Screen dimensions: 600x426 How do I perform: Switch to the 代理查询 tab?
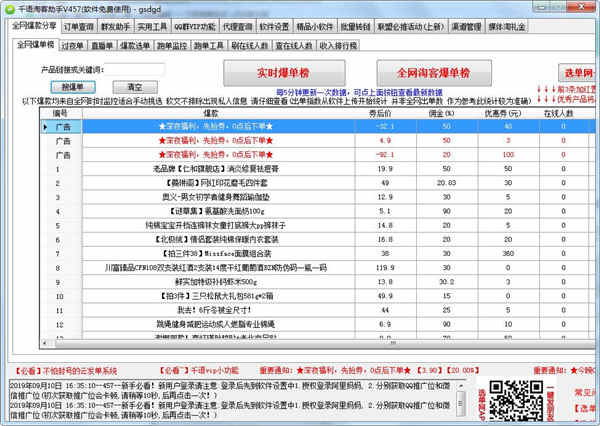point(237,27)
